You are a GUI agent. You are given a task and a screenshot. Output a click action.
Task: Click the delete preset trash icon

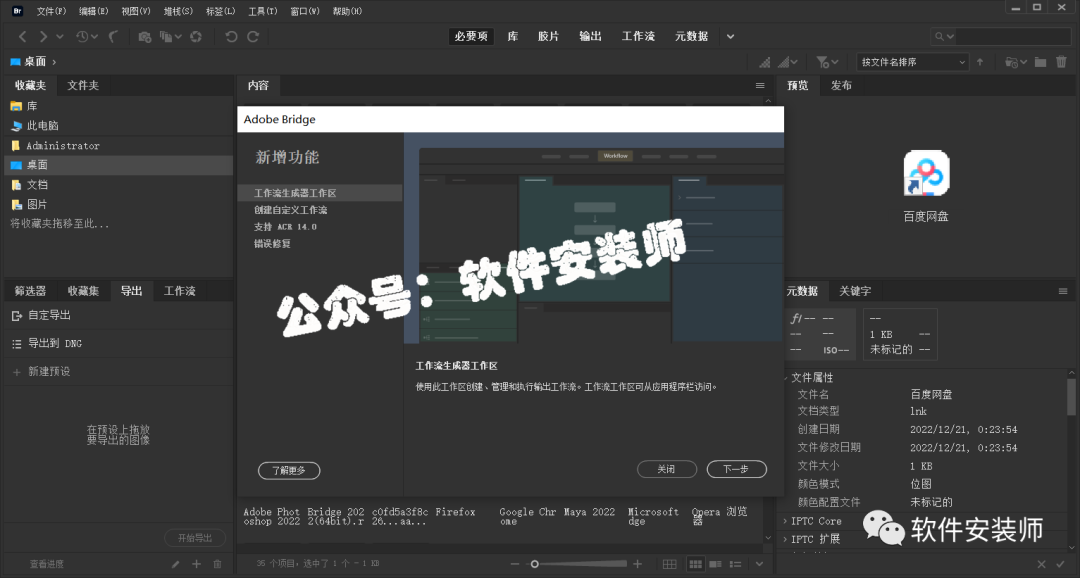click(217, 564)
